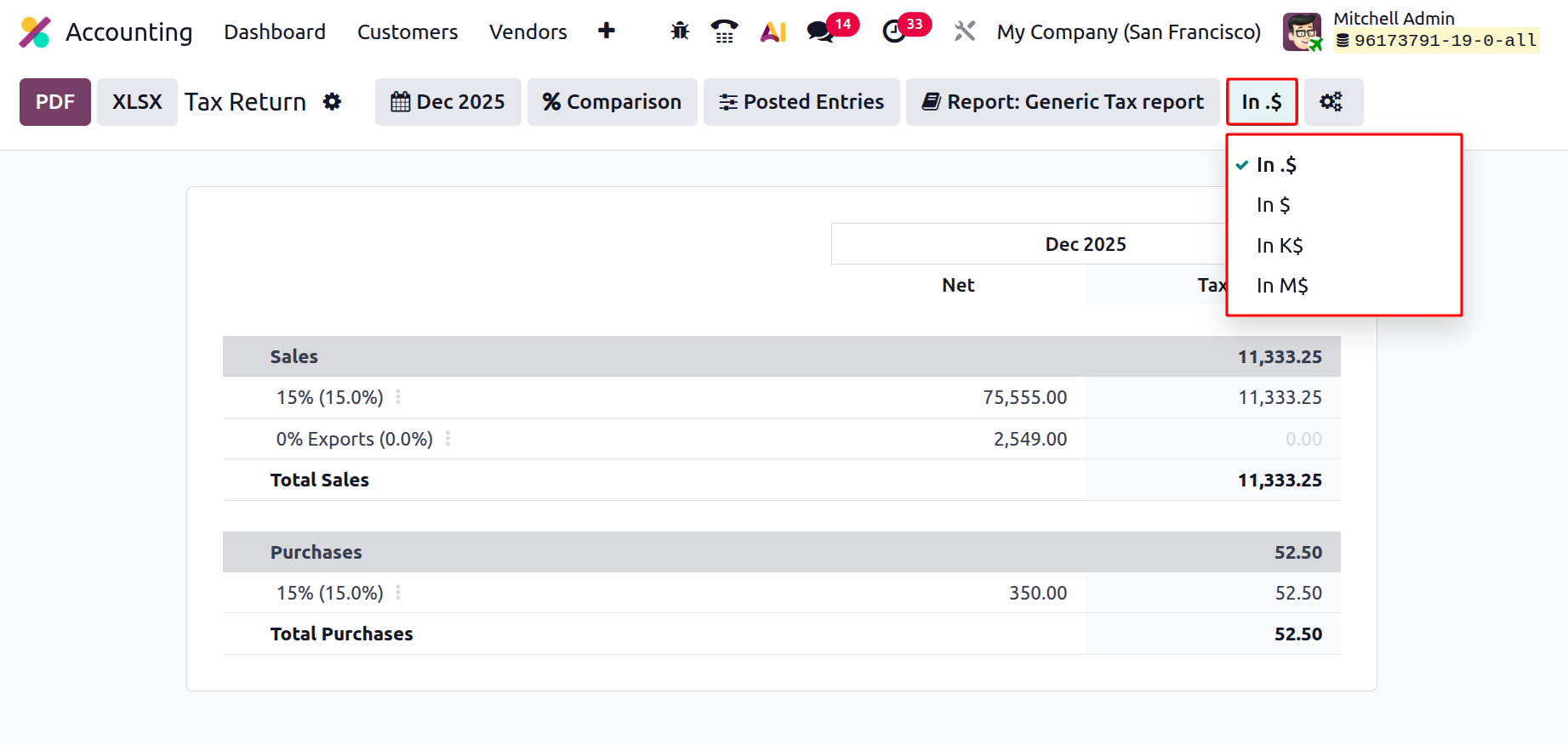Viewport: 1568px width, 745px height.
Task: Choose In M$ rounding option
Action: tap(1343, 286)
